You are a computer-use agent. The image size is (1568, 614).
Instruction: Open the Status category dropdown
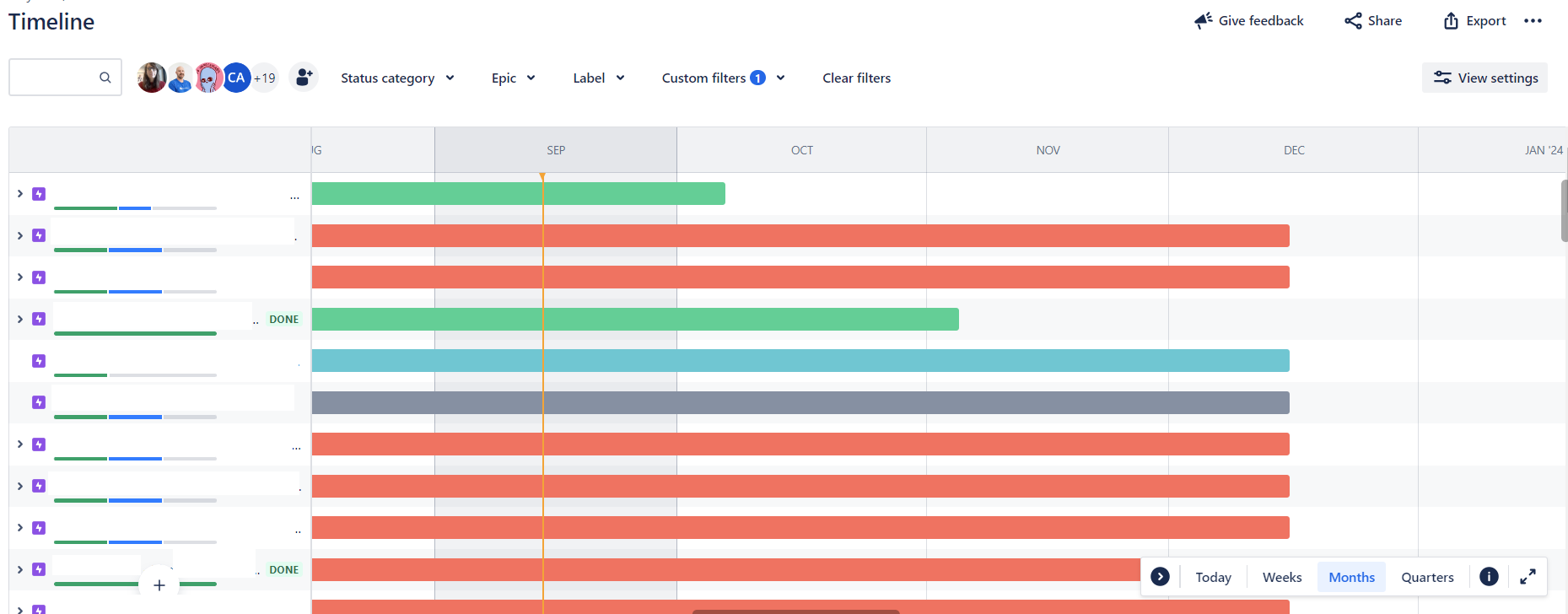[397, 78]
